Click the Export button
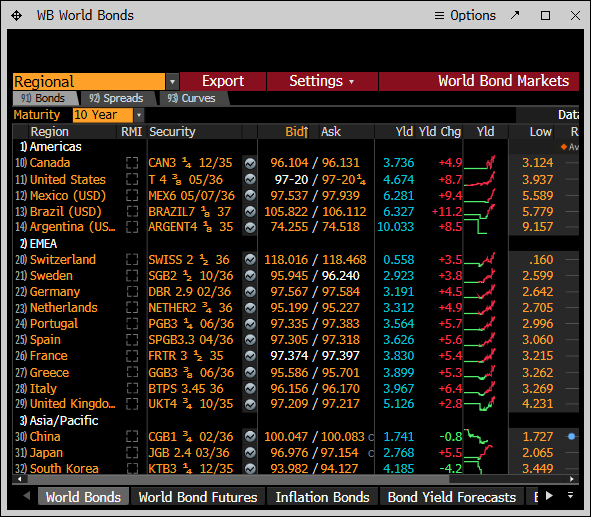 (223, 81)
